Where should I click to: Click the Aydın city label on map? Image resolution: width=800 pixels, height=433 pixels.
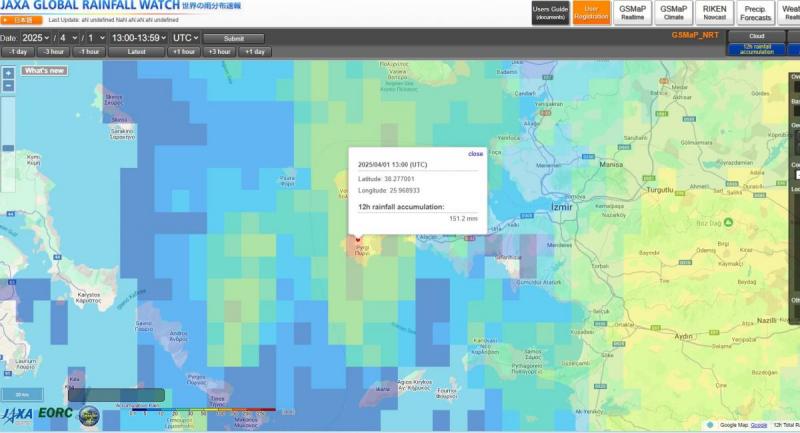[684, 336]
